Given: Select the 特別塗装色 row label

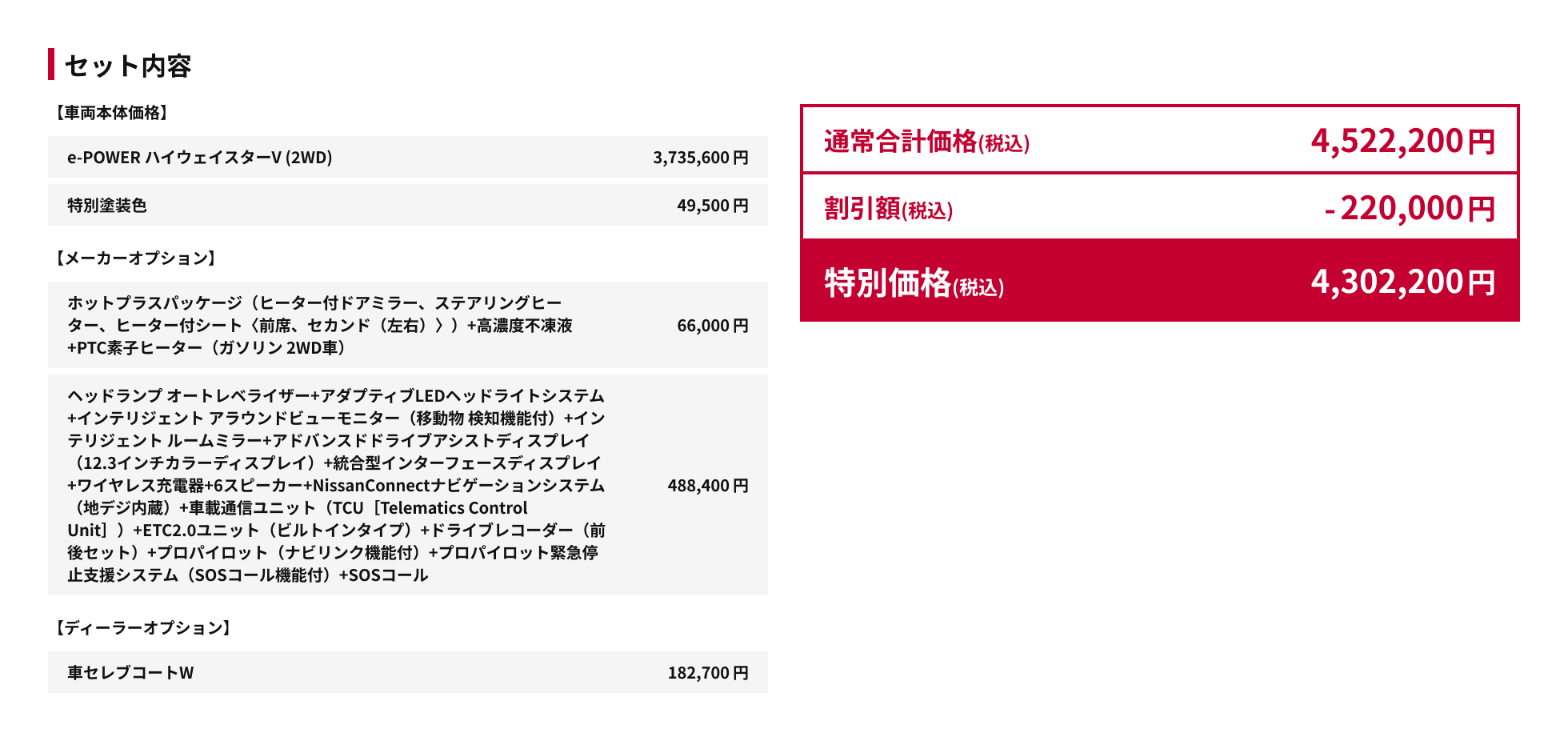Looking at the screenshot, I should pos(107,206).
